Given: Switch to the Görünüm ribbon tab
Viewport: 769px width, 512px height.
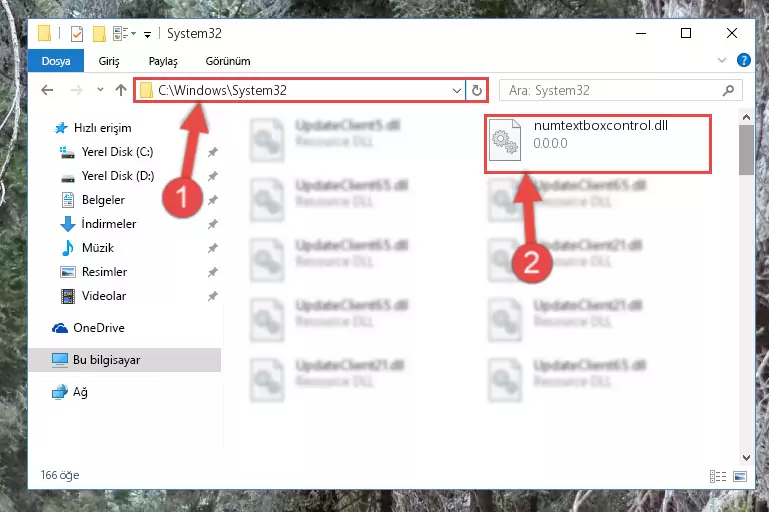Looking at the screenshot, I should 228,61.
